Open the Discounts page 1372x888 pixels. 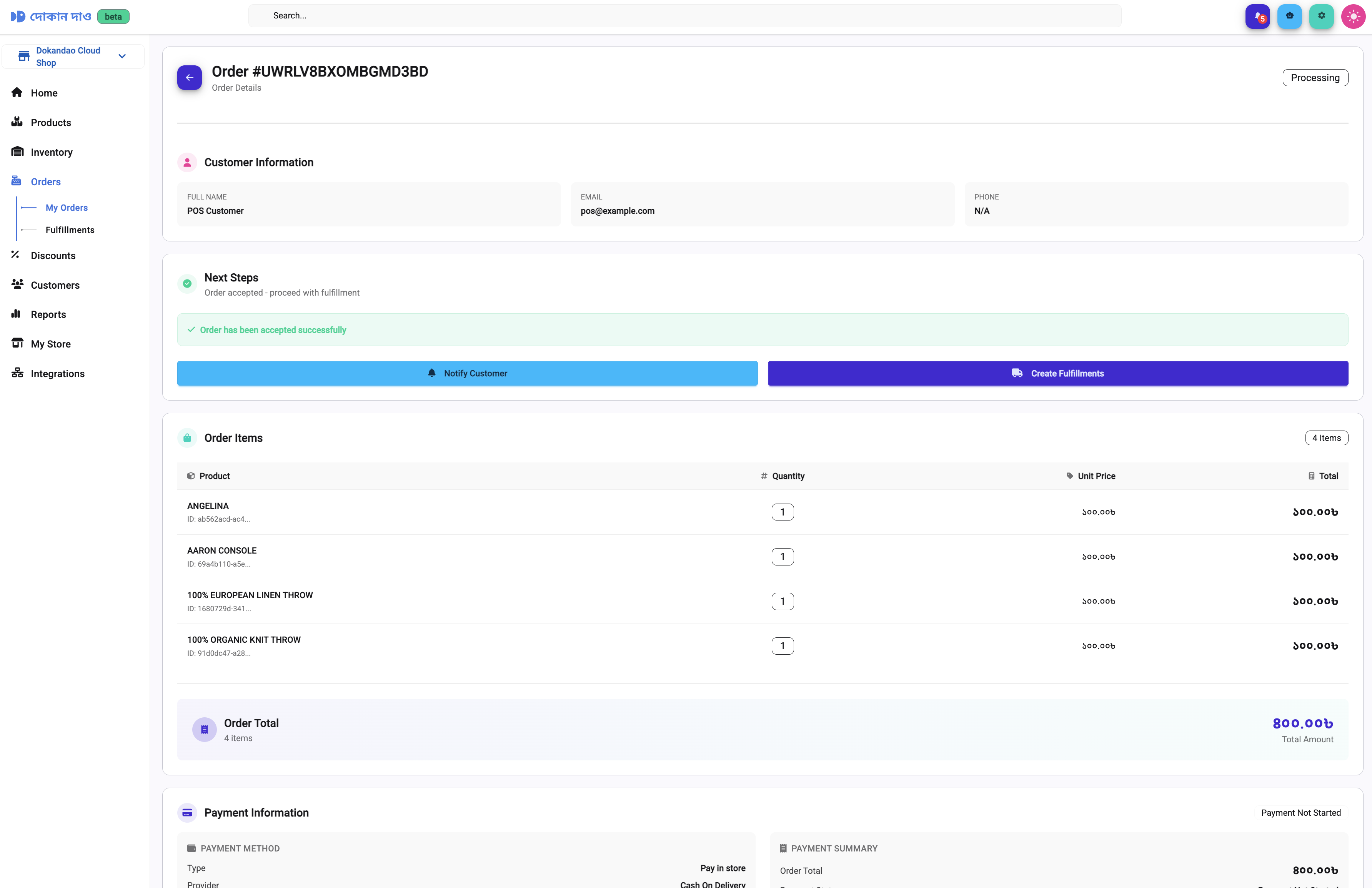(x=53, y=255)
